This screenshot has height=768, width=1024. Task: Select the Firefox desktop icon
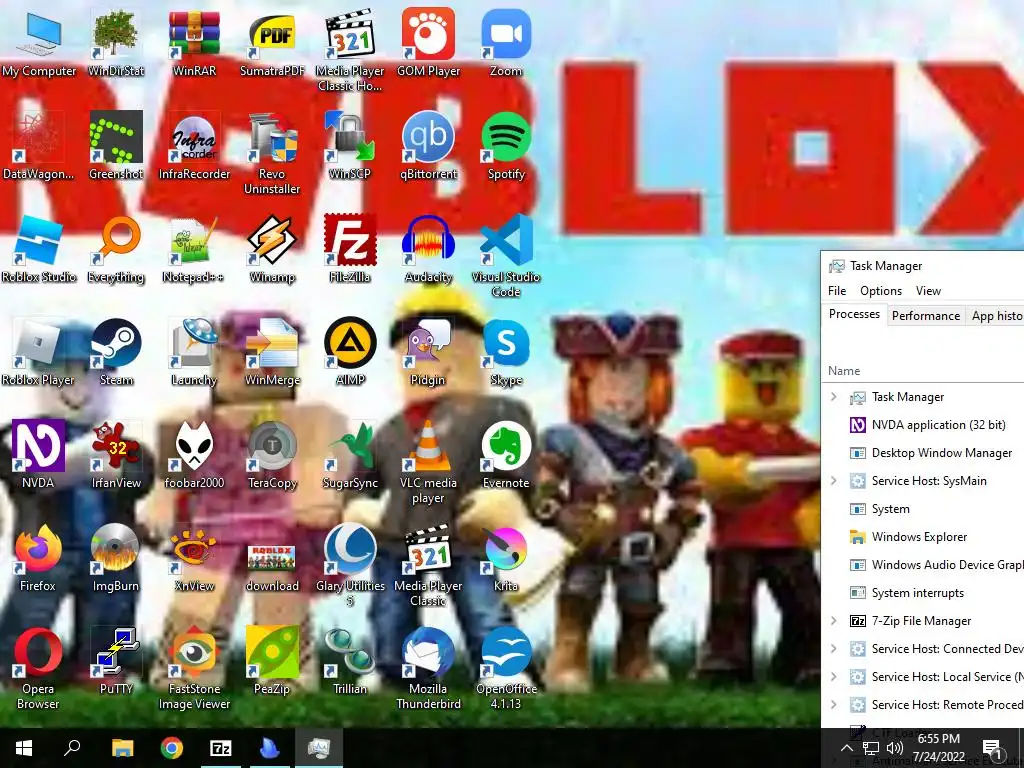coord(39,558)
